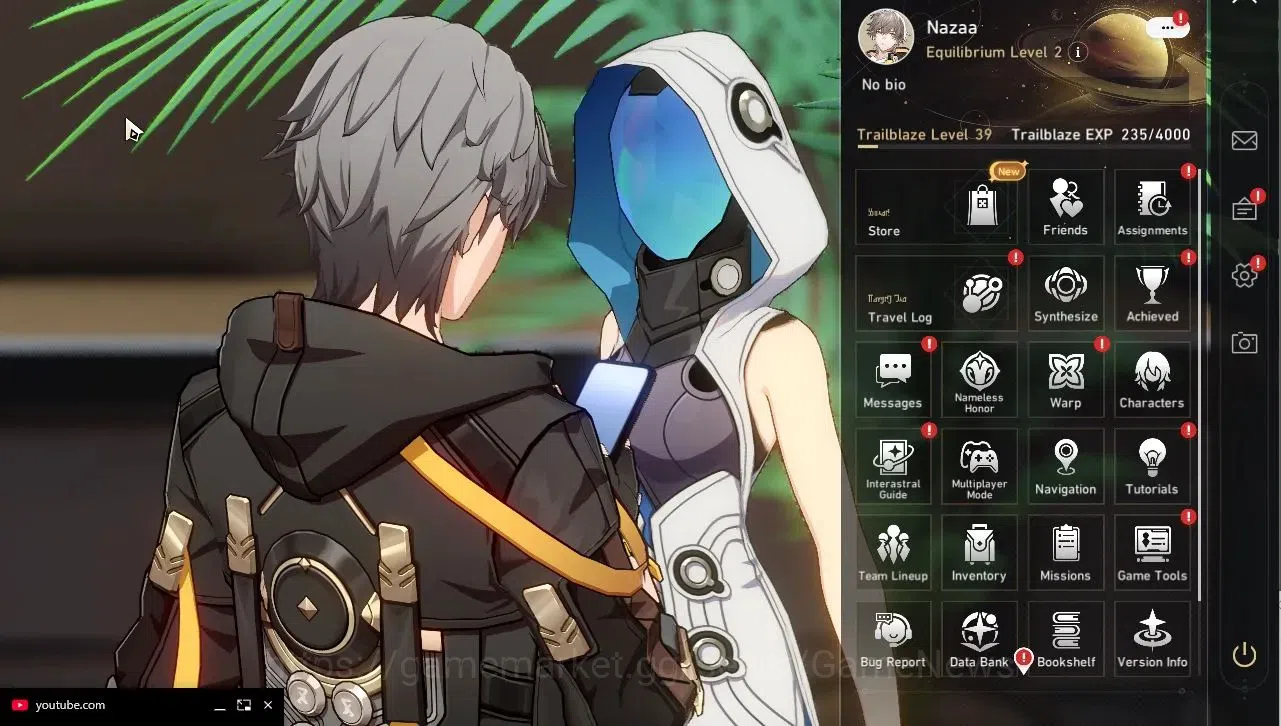Viewport: 1281px width, 726px height.
Task: Open the mailbox envelope icon
Action: [x=1244, y=141]
